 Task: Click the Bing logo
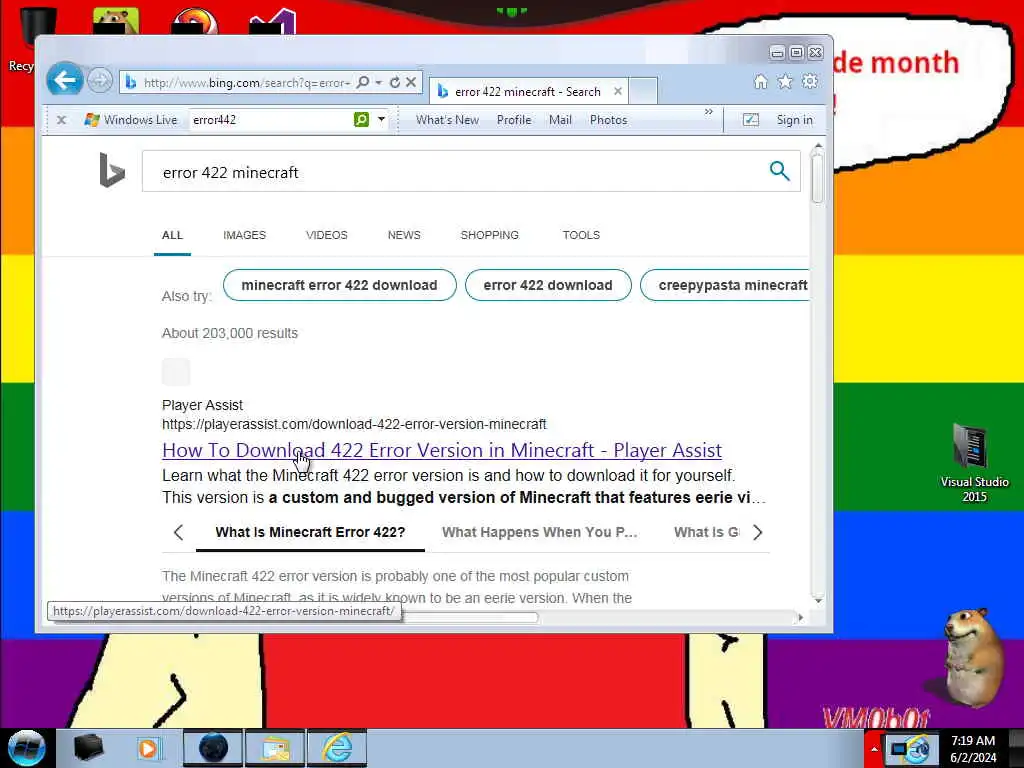(x=112, y=170)
